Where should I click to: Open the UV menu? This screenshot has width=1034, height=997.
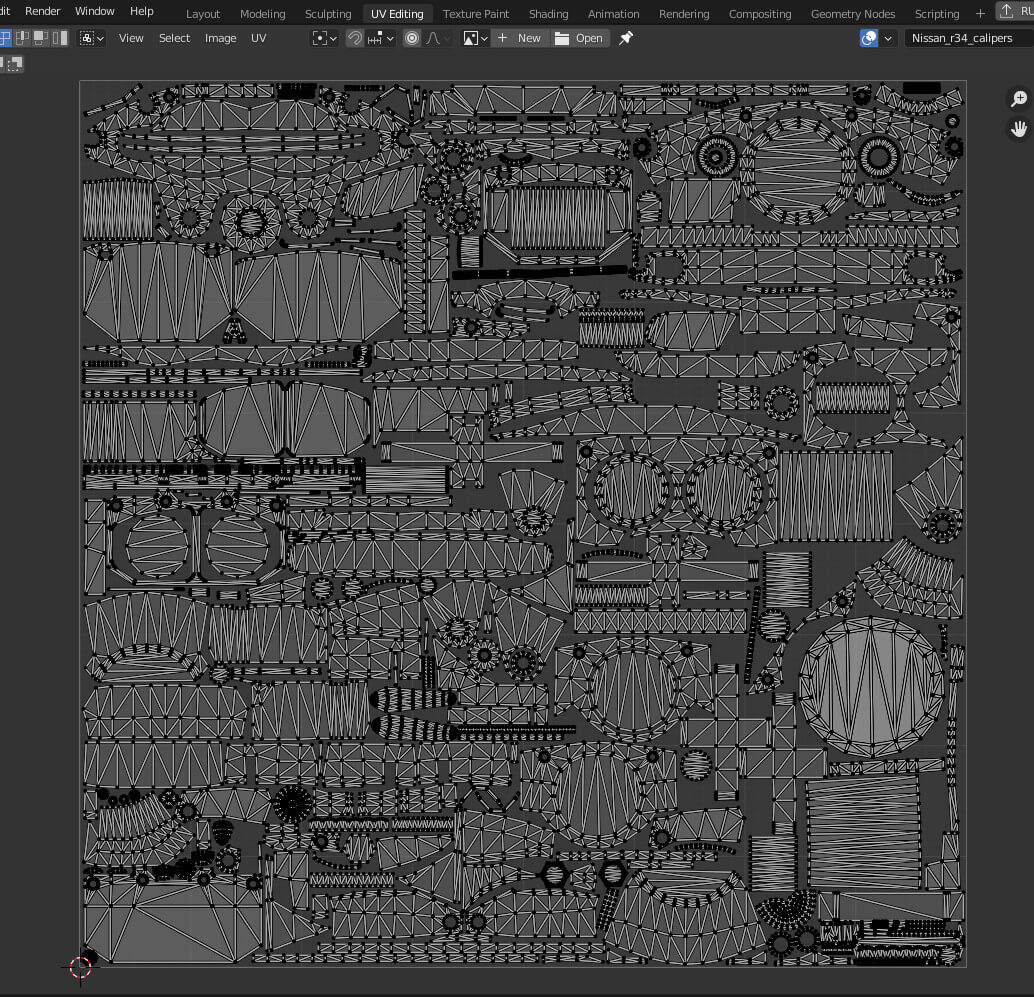click(x=258, y=38)
